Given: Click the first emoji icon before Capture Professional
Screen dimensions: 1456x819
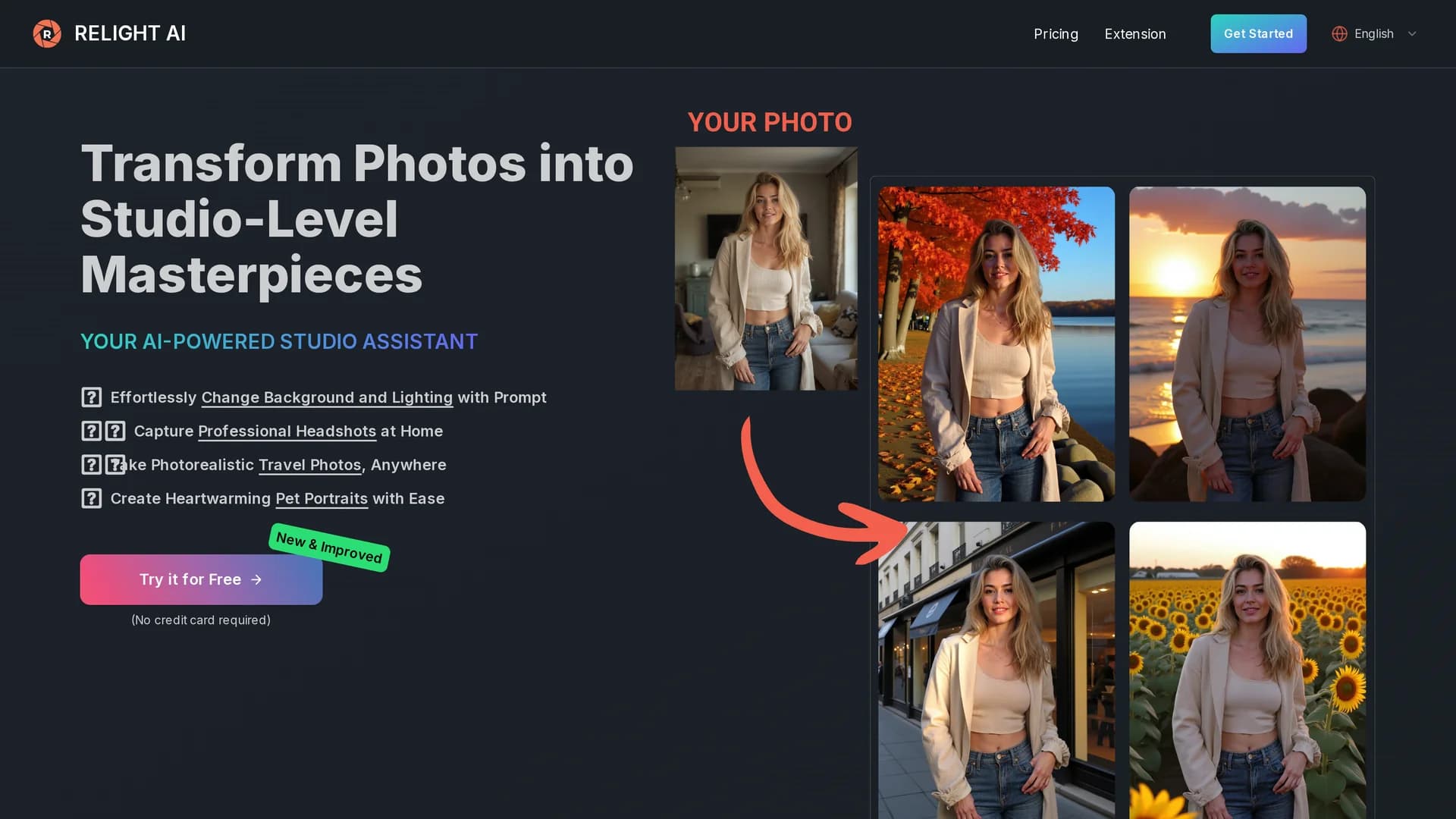Looking at the screenshot, I should tap(92, 431).
